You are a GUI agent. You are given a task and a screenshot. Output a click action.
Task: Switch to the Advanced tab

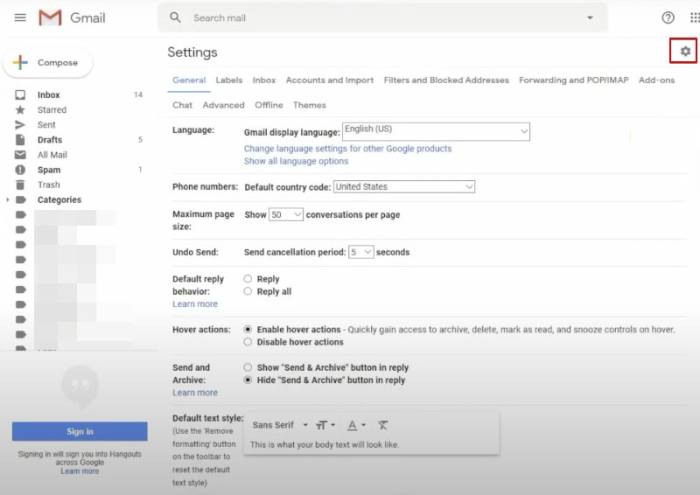(x=223, y=105)
